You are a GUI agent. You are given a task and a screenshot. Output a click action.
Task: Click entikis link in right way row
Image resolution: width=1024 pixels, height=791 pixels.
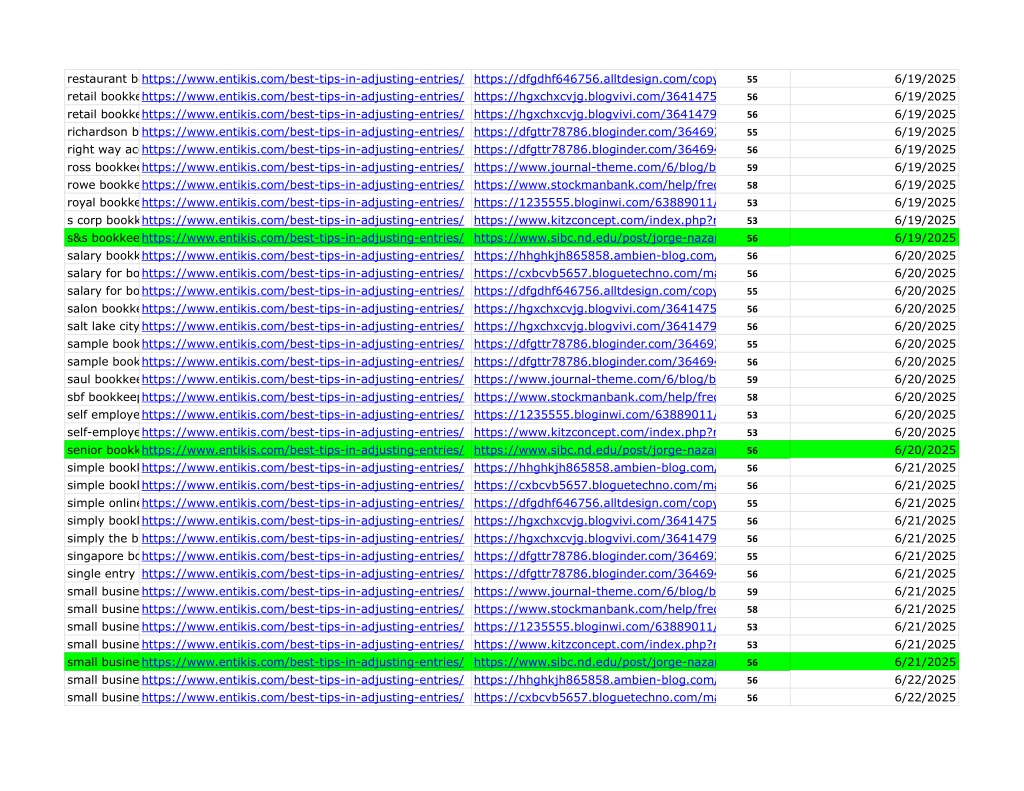coord(302,150)
